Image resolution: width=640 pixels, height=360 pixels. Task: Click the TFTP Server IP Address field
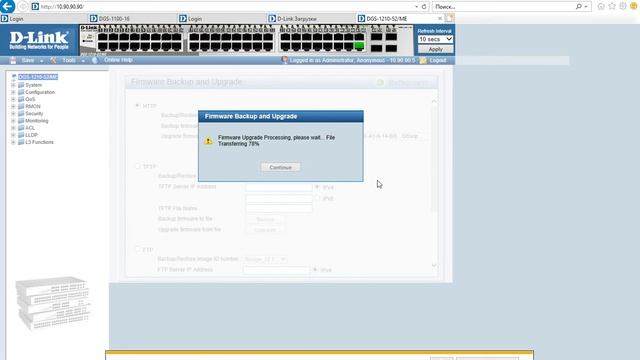[279, 187]
